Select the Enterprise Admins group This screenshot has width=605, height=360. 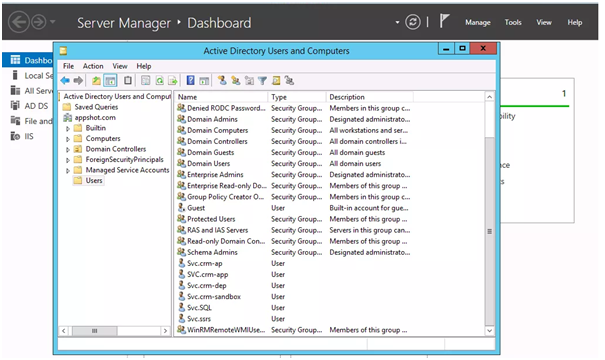tap(215, 175)
